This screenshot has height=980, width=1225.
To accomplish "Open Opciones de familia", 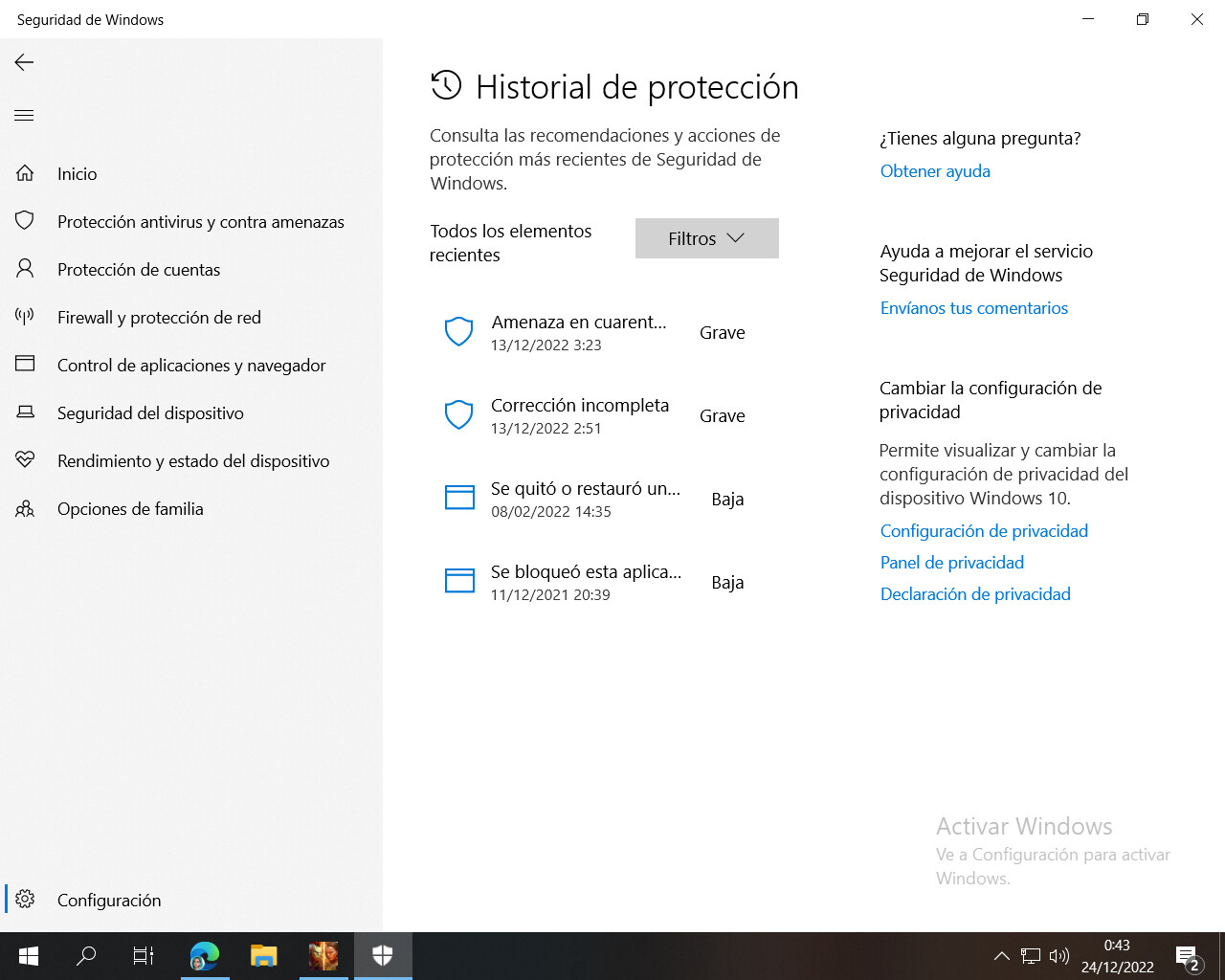I will point(191,508).
